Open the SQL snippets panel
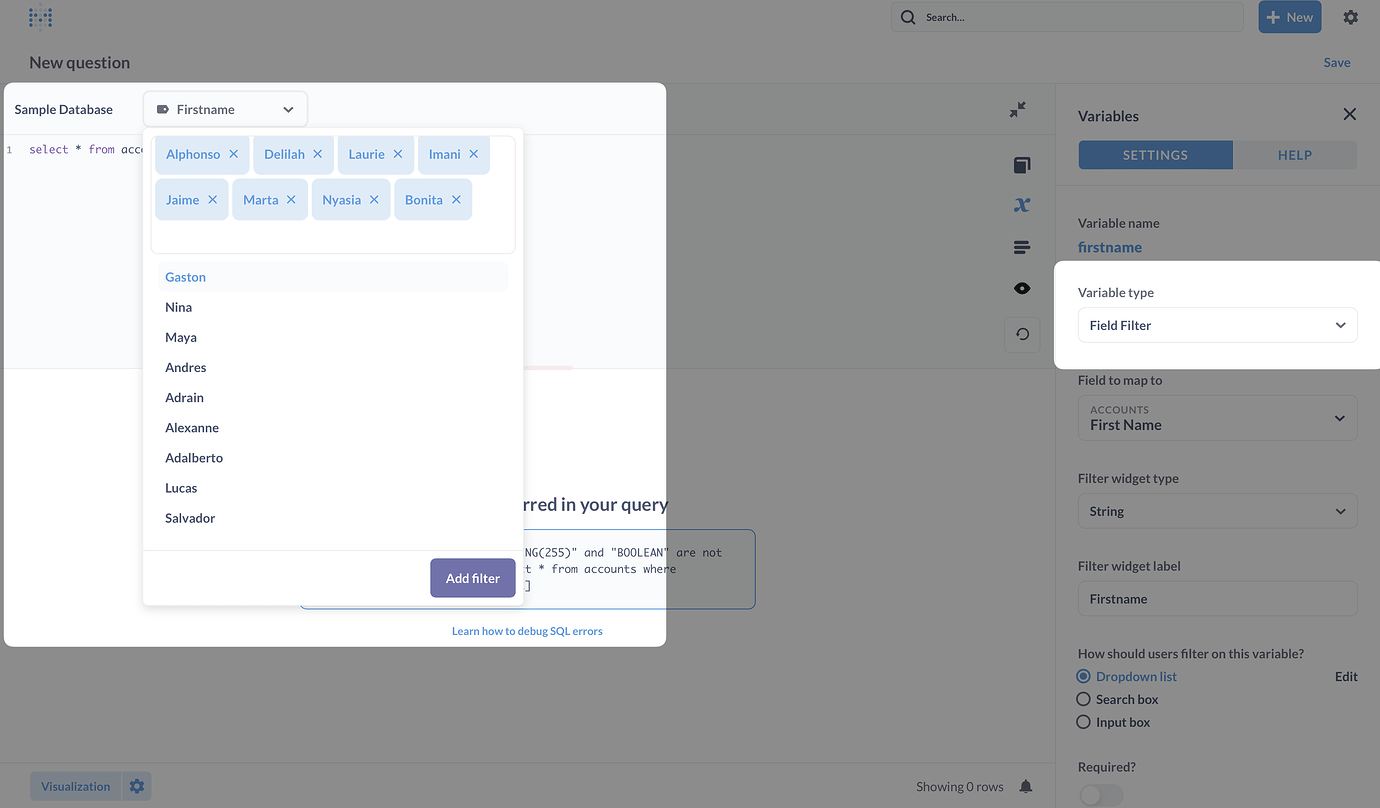Screen dimensions: 1380x808 pyautogui.click(x=1021, y=247)
